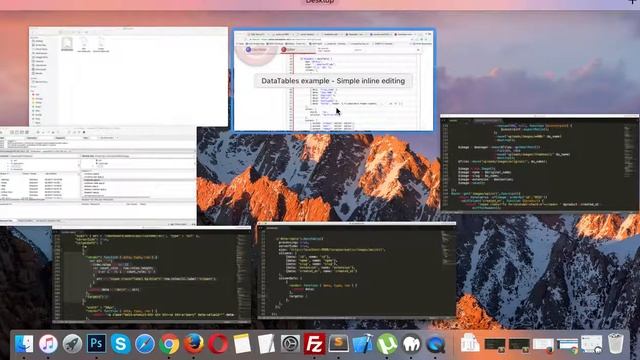The height and width of the screenshot is (360, 640).
Task: Open the Trash in the dock
Action: (x=616, y=344)
